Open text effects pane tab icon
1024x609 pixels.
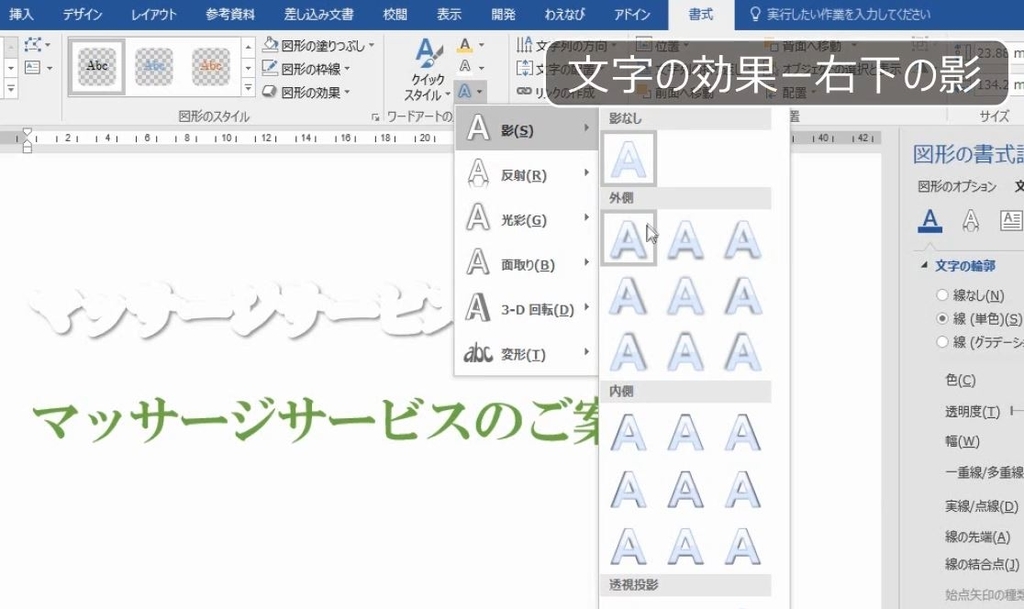tap(970, 220)
